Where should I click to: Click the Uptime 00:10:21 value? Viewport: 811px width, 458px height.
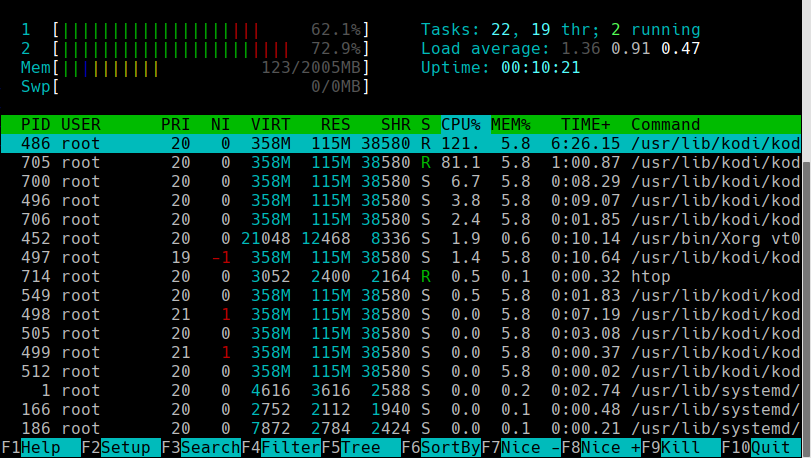[540, 68]
